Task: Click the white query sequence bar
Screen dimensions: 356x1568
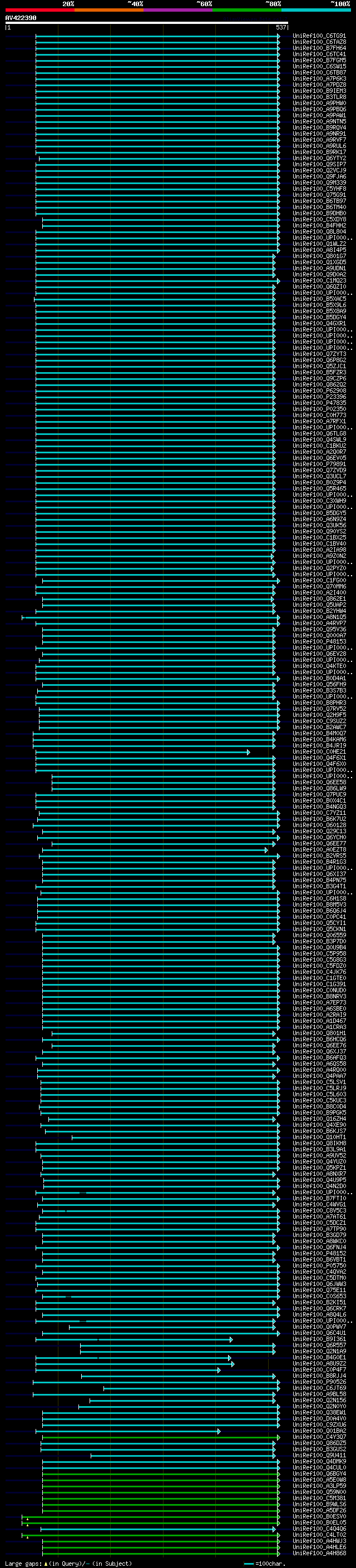Action: (x=147, y=22)
